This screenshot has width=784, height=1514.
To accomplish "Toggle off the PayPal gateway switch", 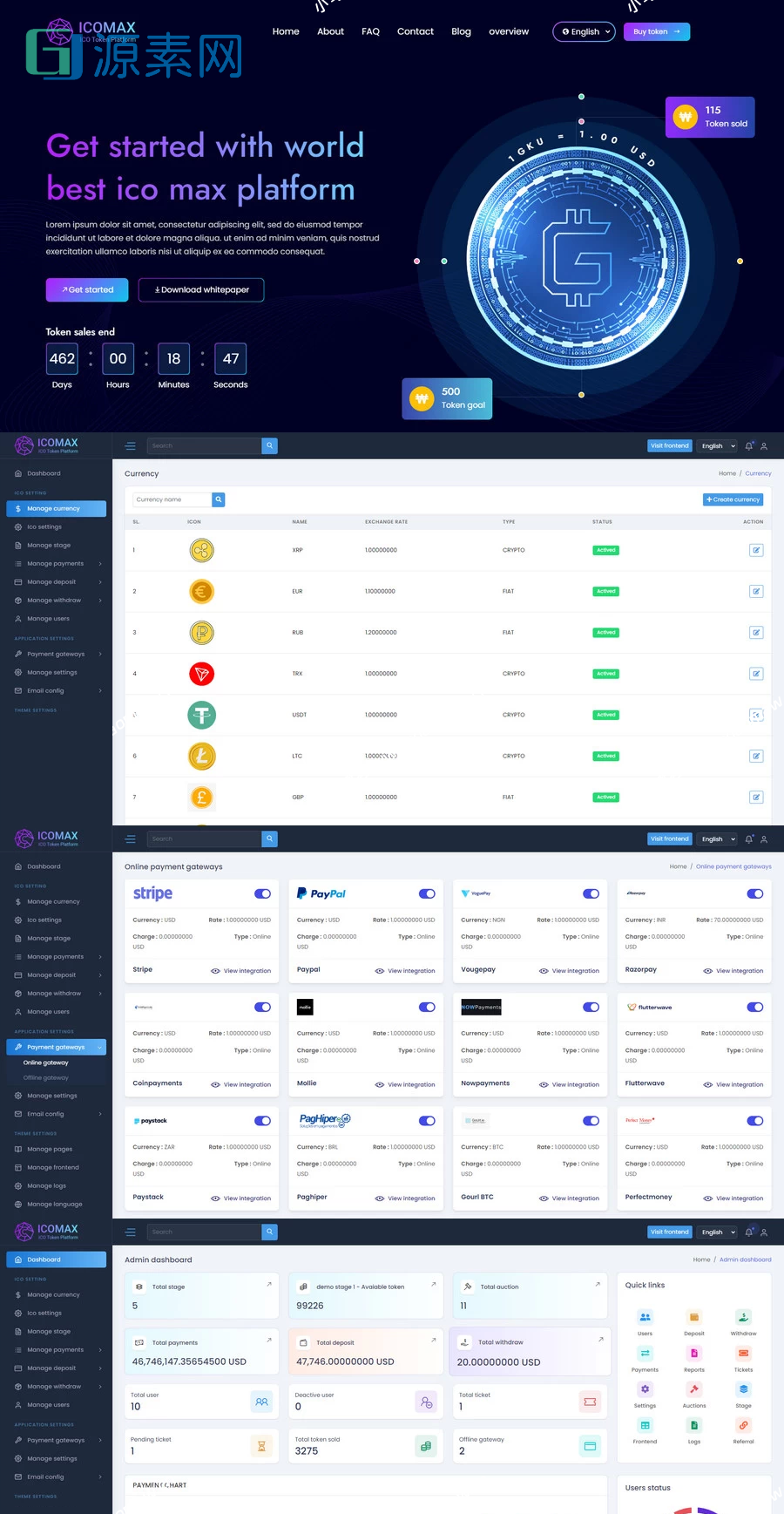I will click(x=427, y=893).
